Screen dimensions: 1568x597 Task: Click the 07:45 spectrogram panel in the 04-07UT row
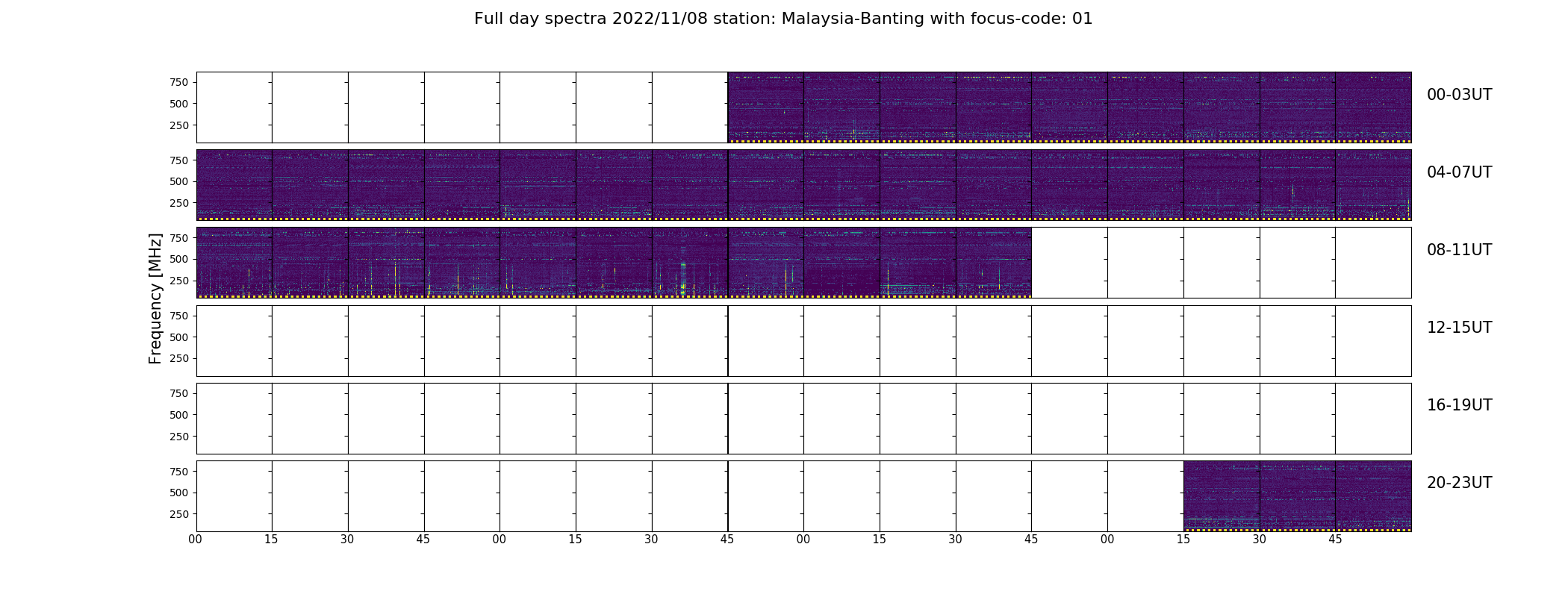coord(1373,185)
